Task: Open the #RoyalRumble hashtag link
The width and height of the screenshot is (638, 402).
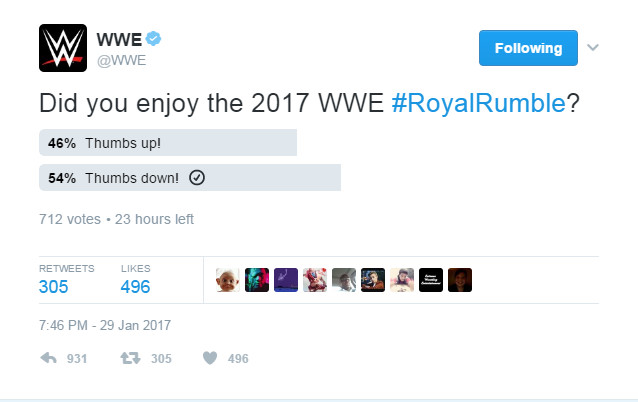Action: [x=478, y=104]
